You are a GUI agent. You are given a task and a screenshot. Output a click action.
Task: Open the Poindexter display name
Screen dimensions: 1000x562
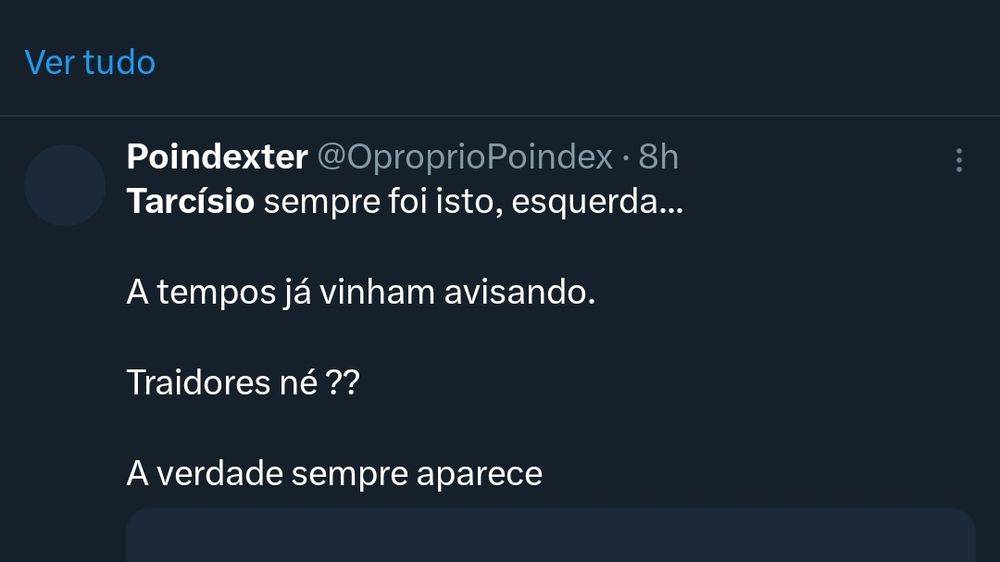point(217,157)
